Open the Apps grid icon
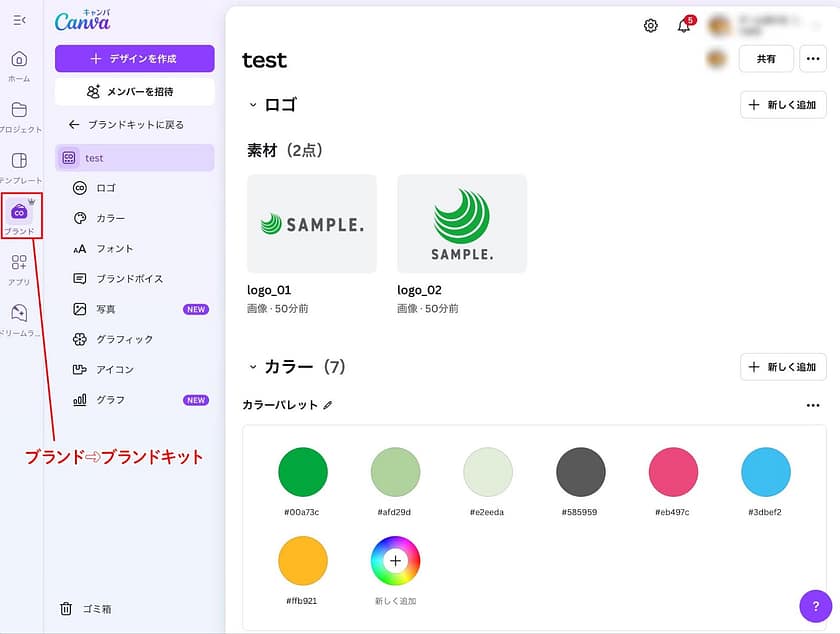Screen dimensions: 840x634 19,263
